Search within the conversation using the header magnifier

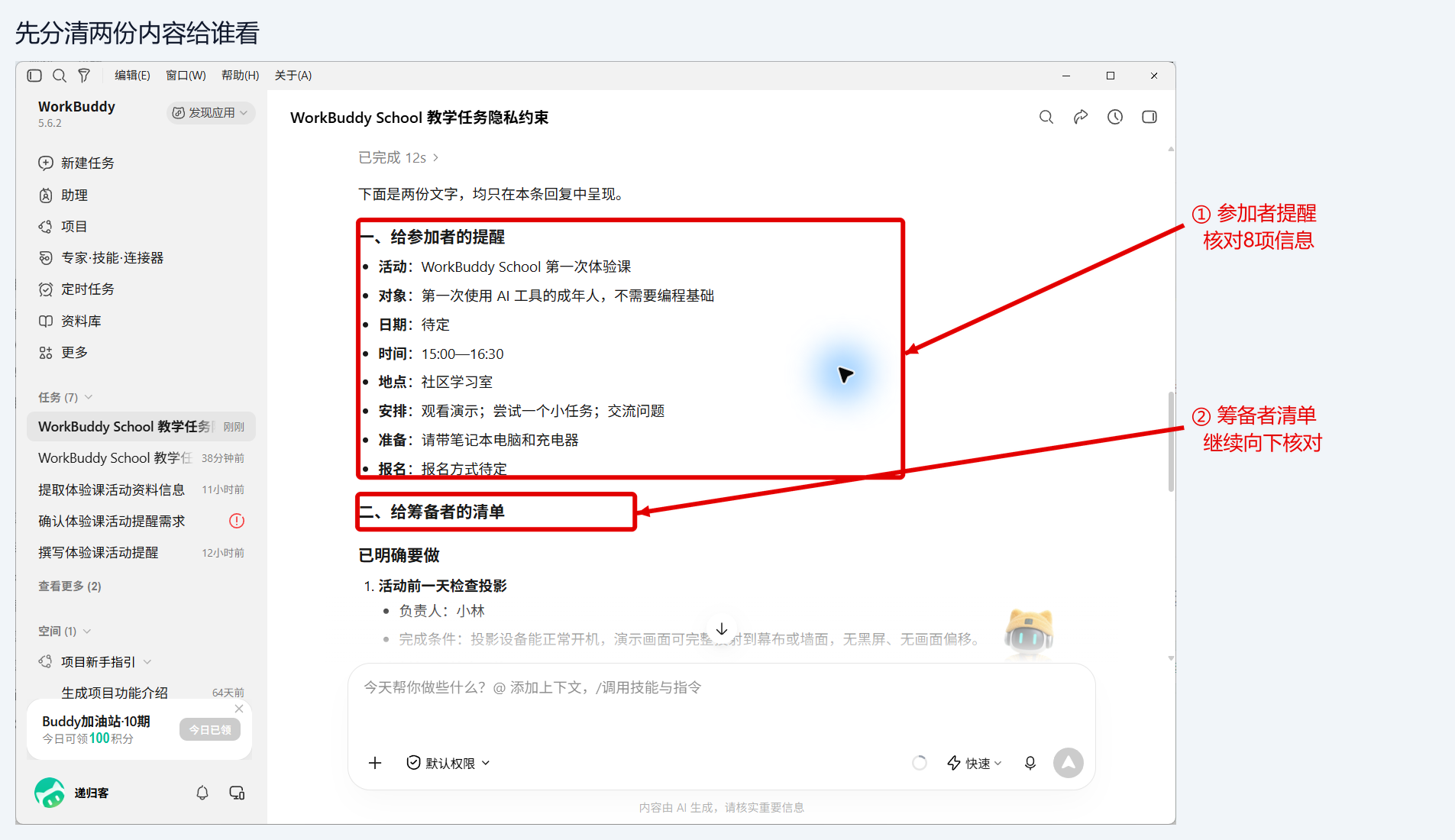(1046, 117)
